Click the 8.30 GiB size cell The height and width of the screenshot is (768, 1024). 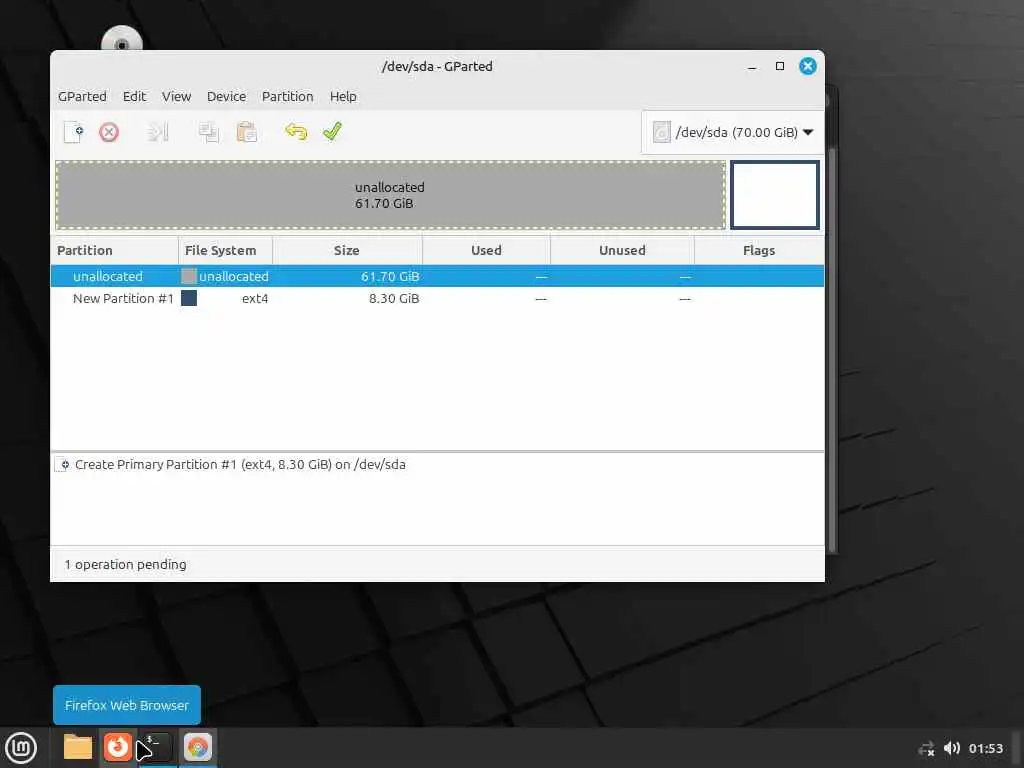pyautogui.click(x=394, y=298)
